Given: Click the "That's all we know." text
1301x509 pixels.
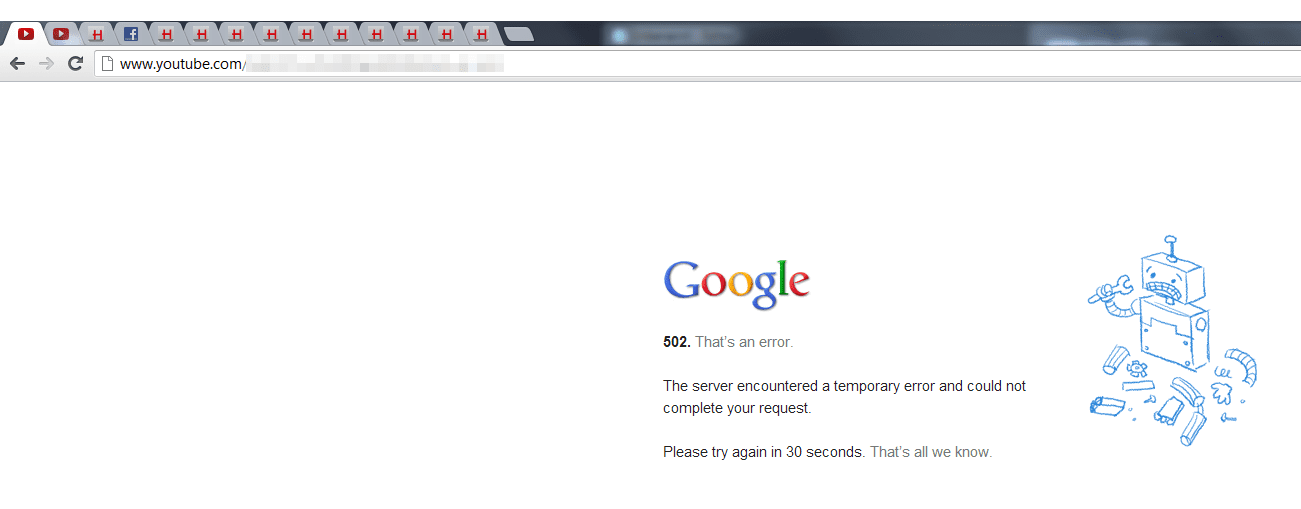Looking at the screenshot, I should (931, 452).
